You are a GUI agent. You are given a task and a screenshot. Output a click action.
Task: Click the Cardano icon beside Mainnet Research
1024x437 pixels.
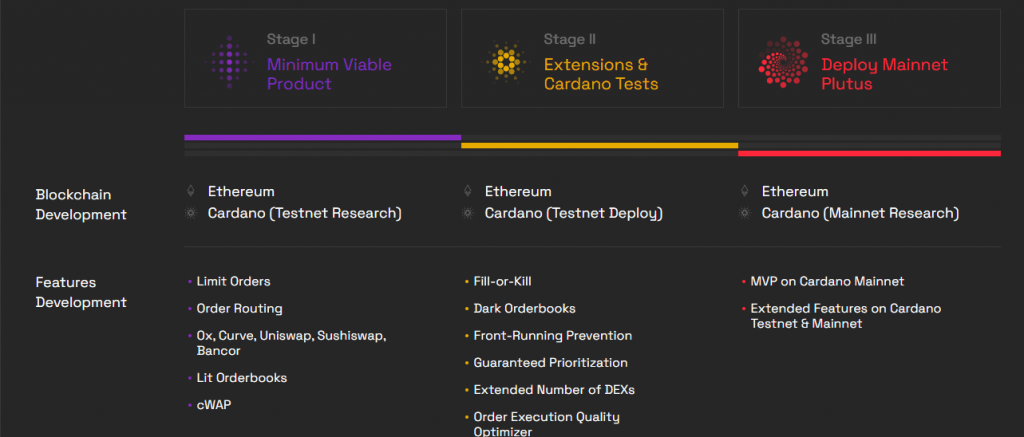click(x=744, y=213)
